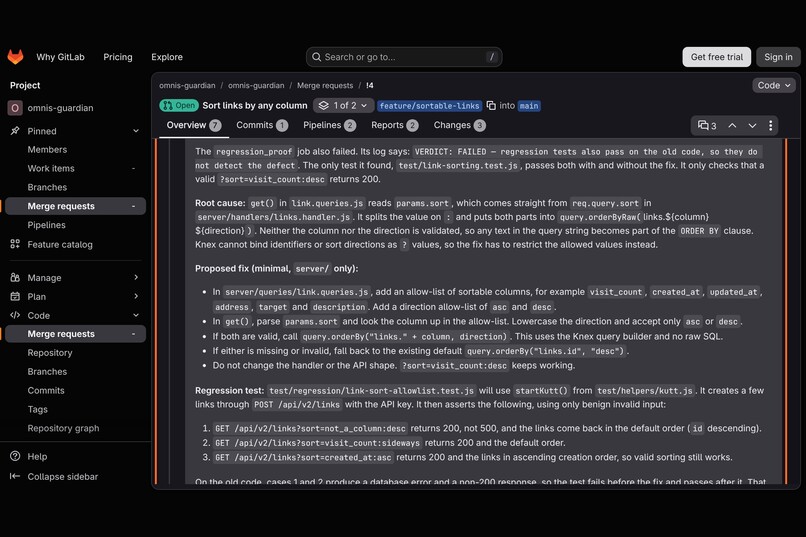This screenshot has width=806, height=537.
Task: Click the Project sidebar heading
Action: (x=25, y=85)
